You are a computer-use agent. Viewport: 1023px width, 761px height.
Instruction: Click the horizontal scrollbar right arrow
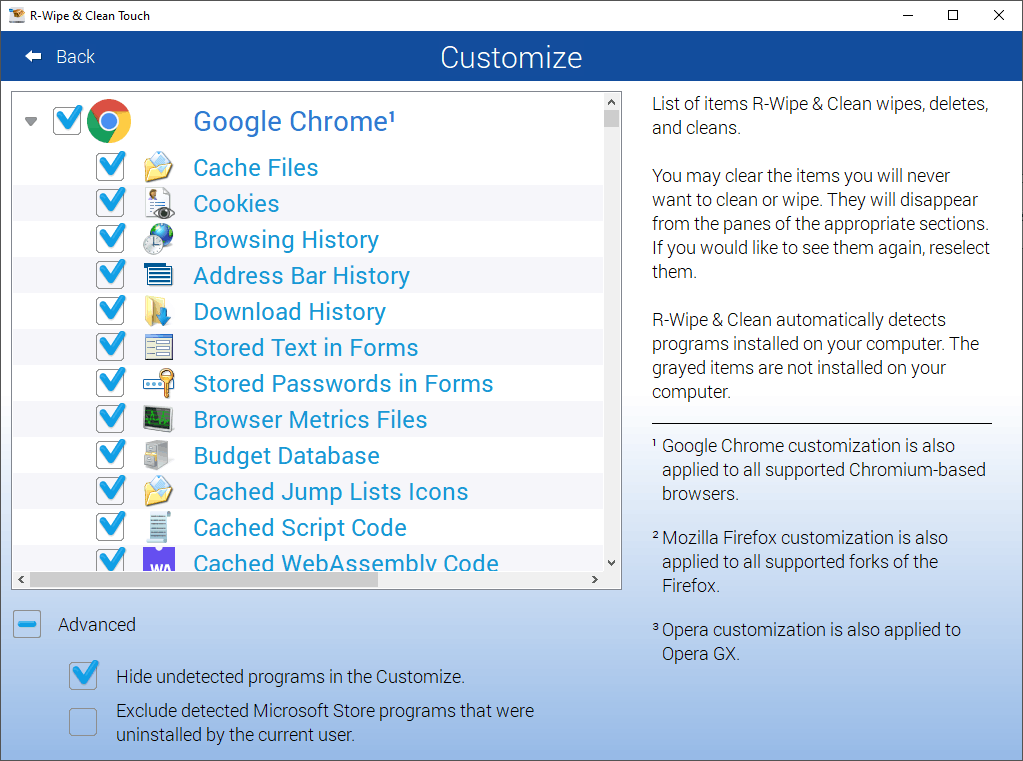[x=594, y=580]
